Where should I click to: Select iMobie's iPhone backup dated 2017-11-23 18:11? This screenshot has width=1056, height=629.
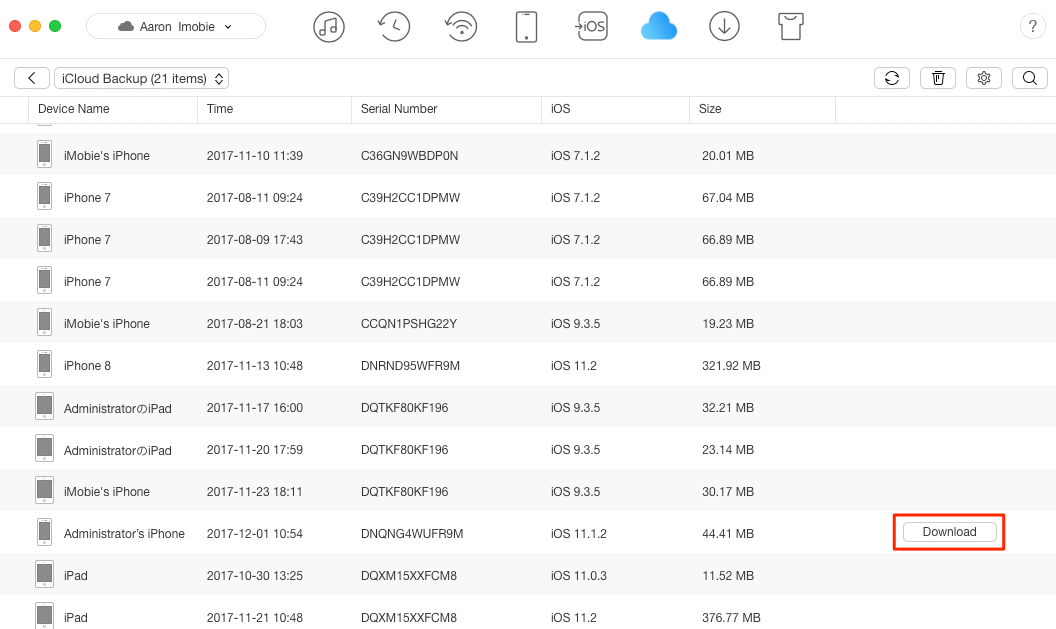[x=528, y=492]
